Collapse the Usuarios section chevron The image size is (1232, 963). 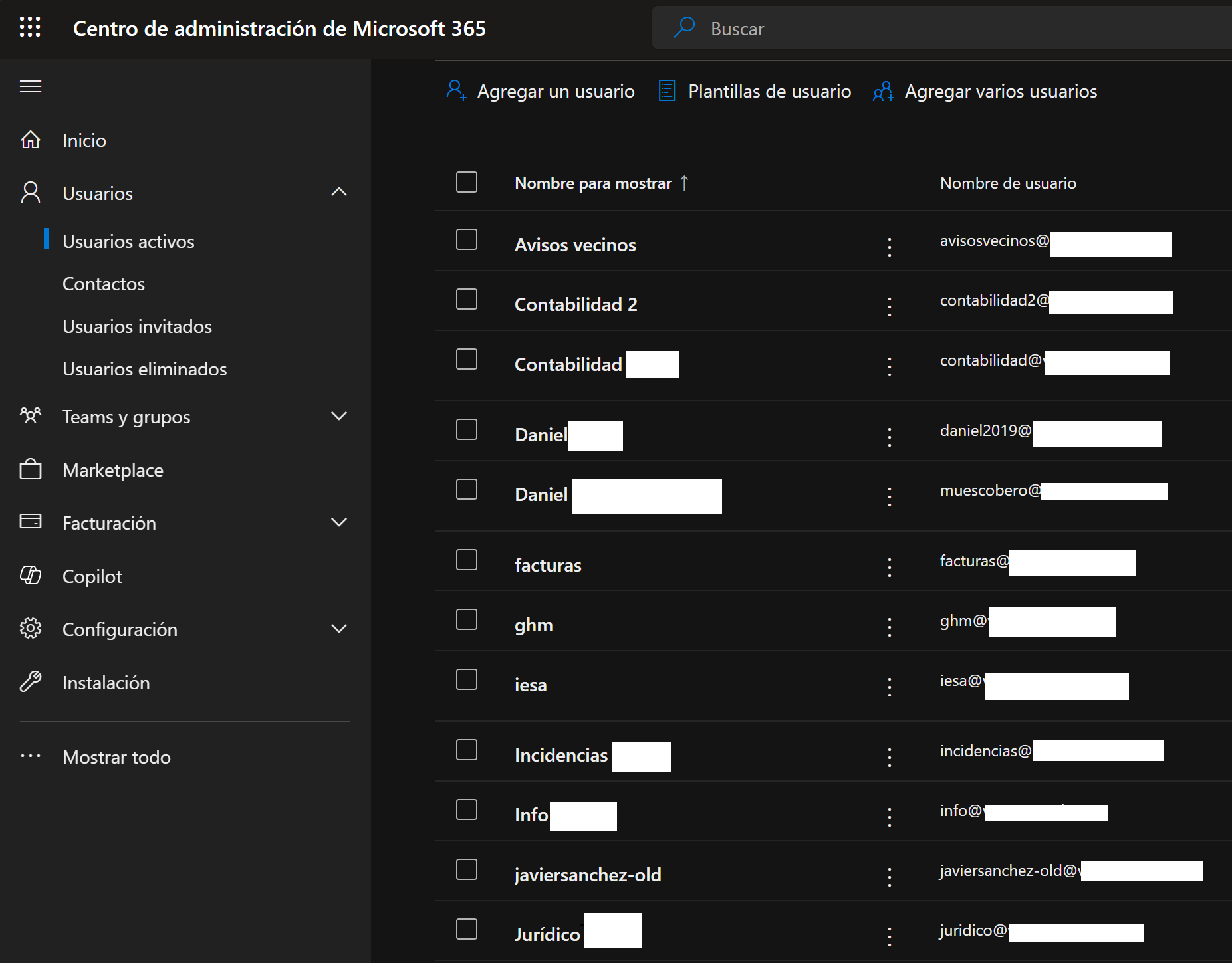[x=339, y=193]
